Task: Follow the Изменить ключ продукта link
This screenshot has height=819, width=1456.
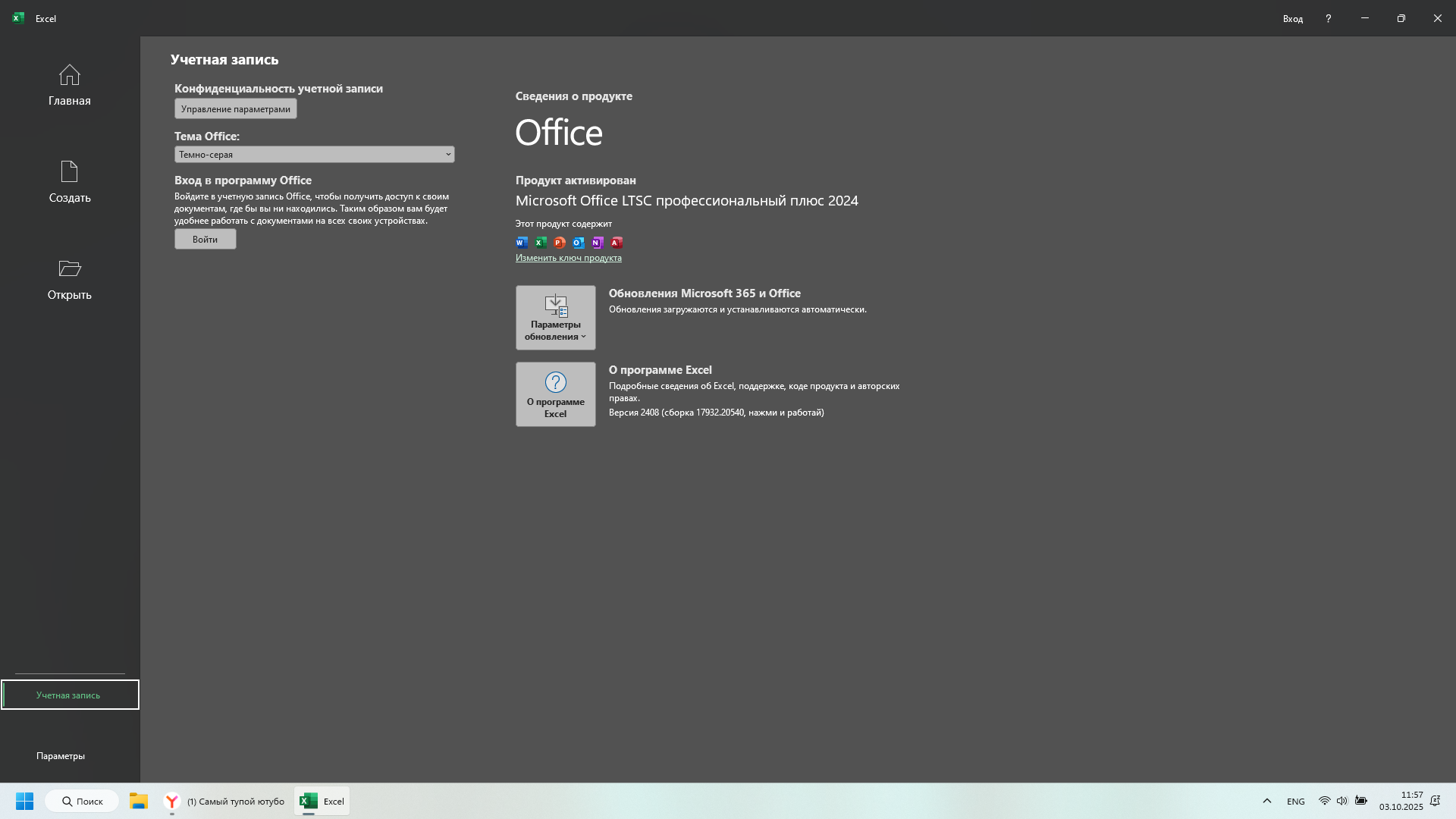Action: coord(568,258)
